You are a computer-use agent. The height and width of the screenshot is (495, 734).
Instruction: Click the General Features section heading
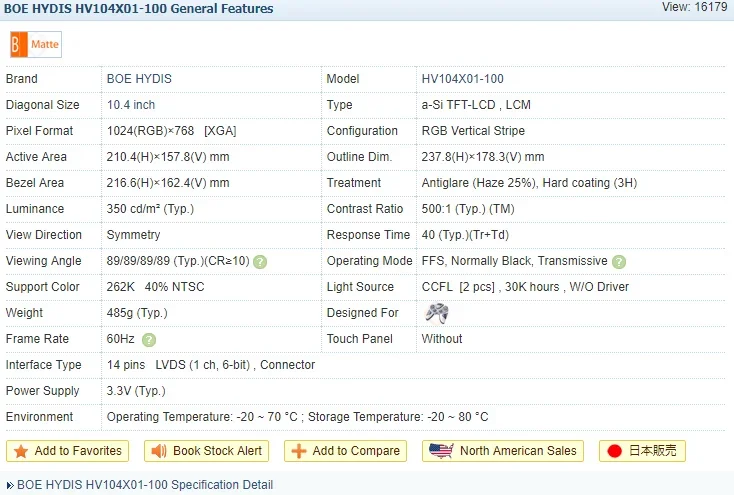tap(139, 8)
